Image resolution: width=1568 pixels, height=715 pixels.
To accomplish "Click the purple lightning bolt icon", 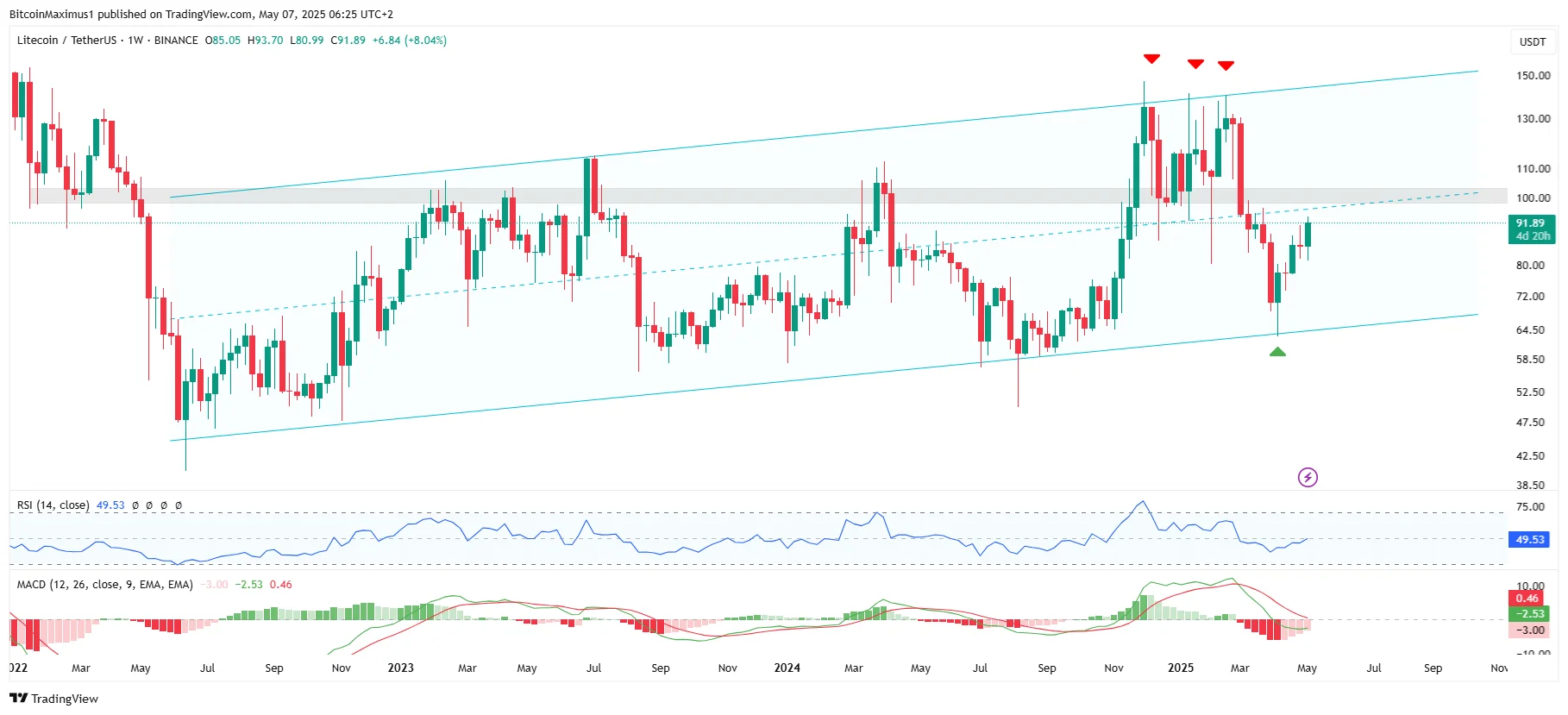I will [x=1308, y=477].
